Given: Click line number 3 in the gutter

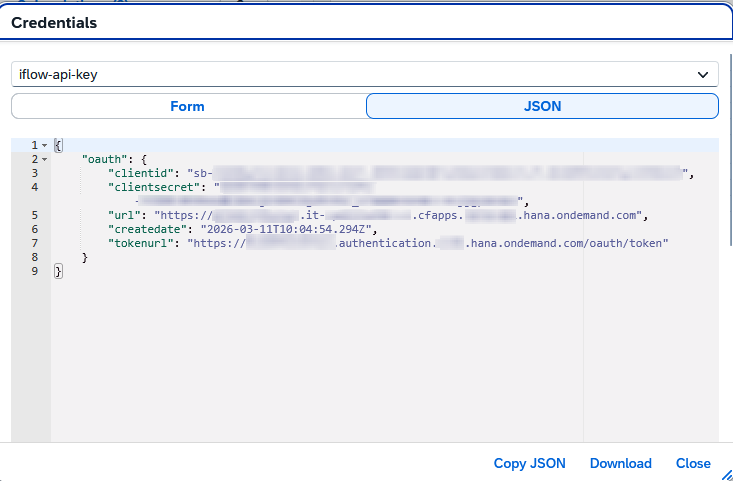Looking at the screenshot, I should 34,173.
